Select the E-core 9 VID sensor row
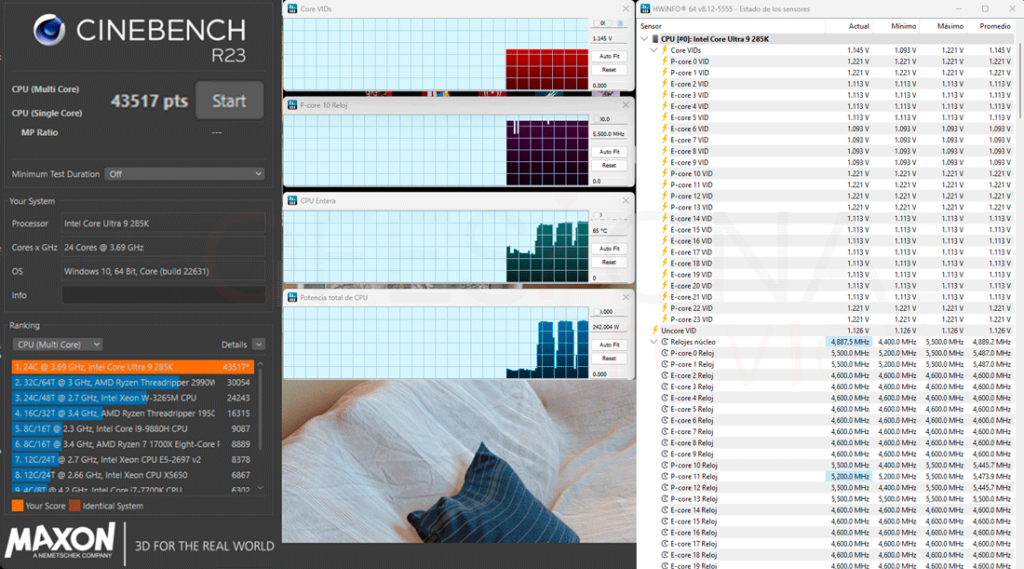This screenshot has width=1024, height=569. (x=826, y=163)
